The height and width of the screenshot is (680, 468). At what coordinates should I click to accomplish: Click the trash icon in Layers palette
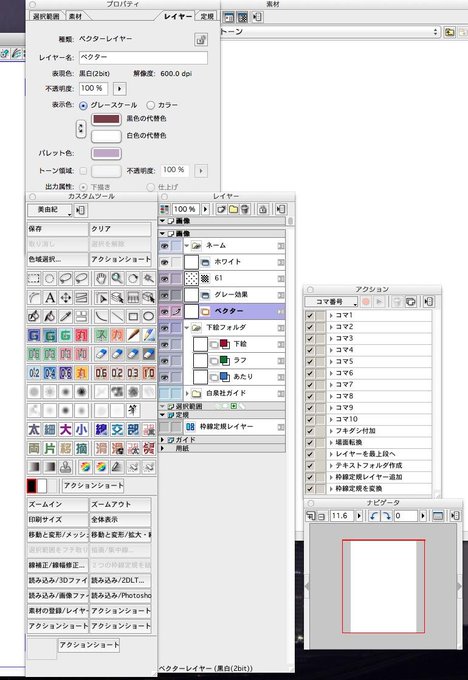245,209
